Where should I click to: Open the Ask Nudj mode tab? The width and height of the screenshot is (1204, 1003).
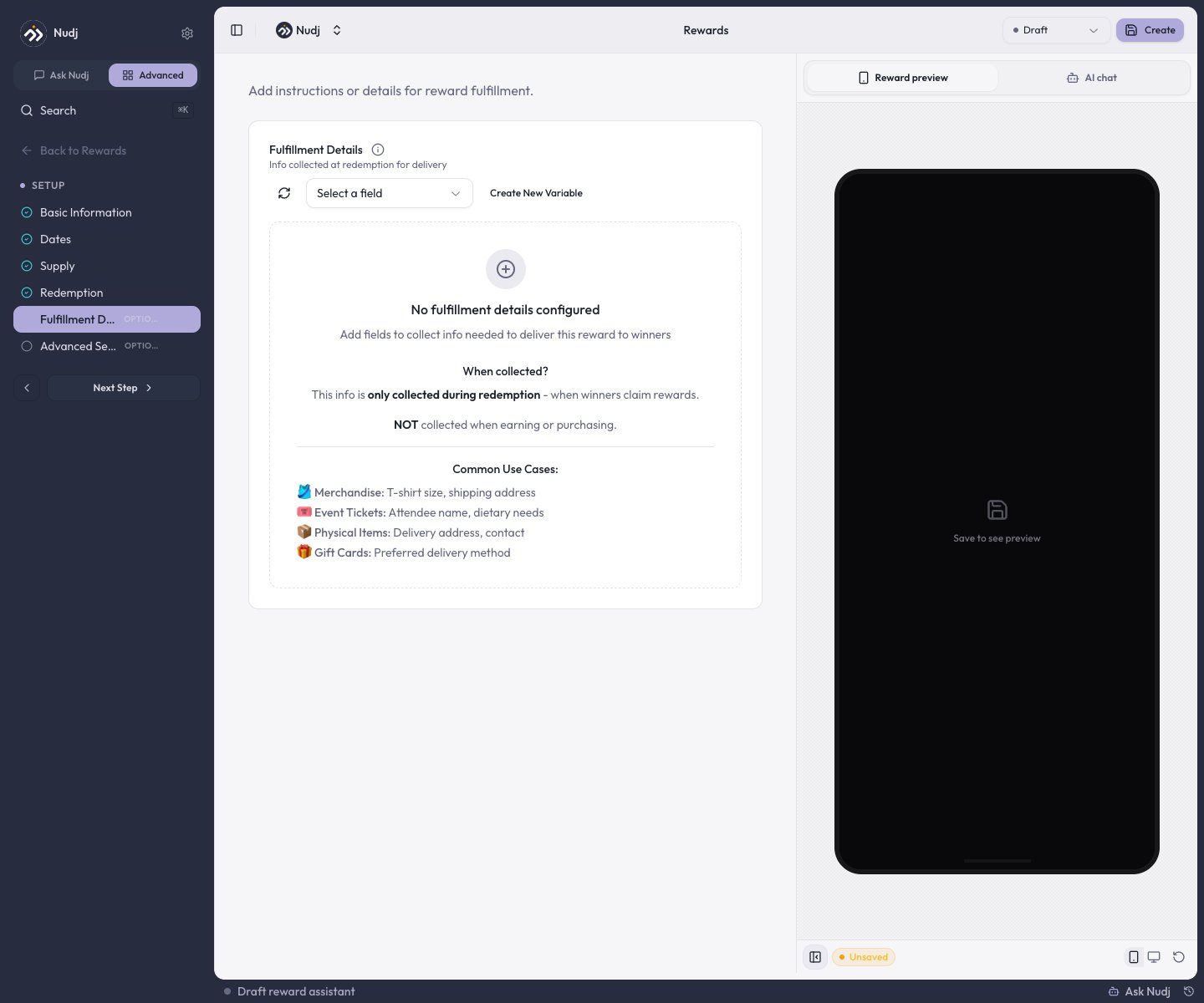point(62,75)
